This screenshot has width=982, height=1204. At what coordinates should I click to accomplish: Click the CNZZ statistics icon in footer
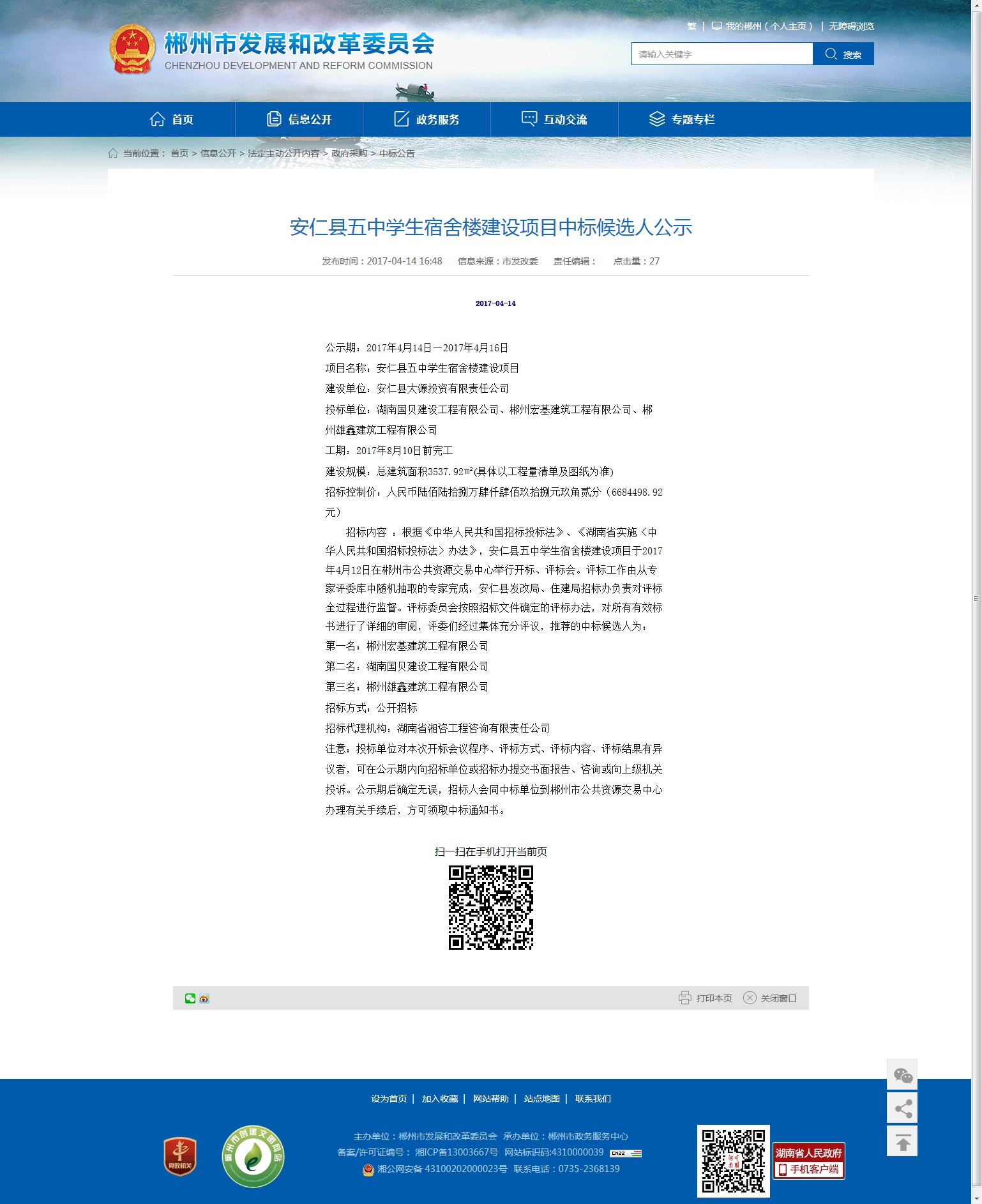click(x=626, y=1153)
